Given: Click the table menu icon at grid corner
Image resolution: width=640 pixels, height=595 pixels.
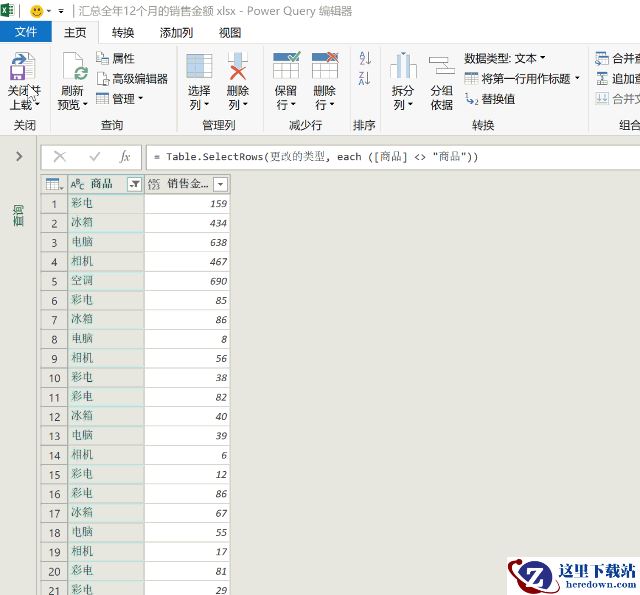Looking at the screenshot, I should coord(54,184).
